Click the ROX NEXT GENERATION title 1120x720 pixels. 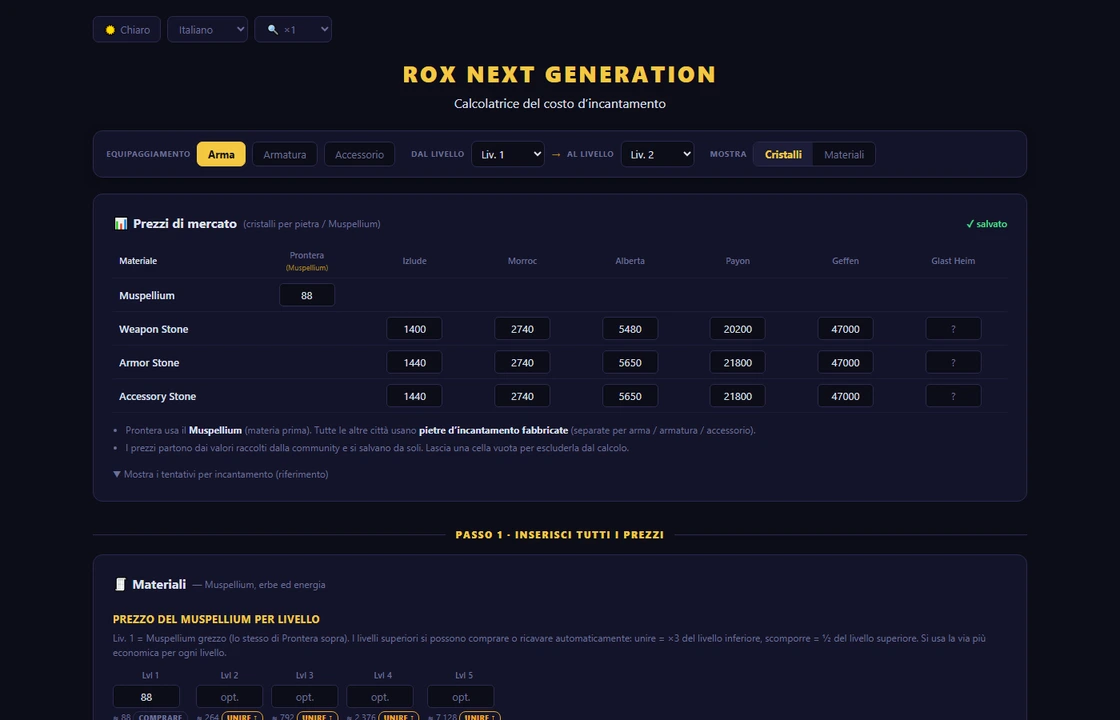click(559, 74)
